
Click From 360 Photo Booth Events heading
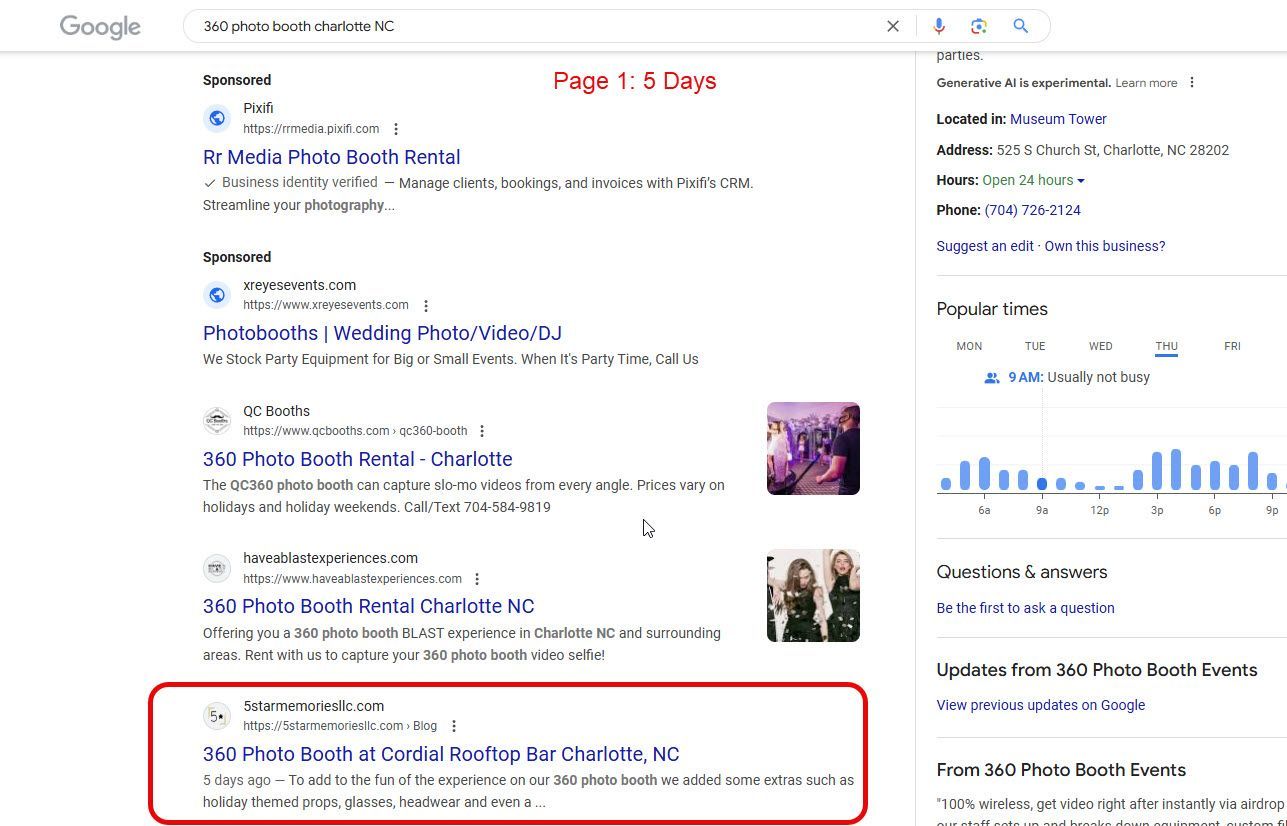click(x=1061, y=770)
